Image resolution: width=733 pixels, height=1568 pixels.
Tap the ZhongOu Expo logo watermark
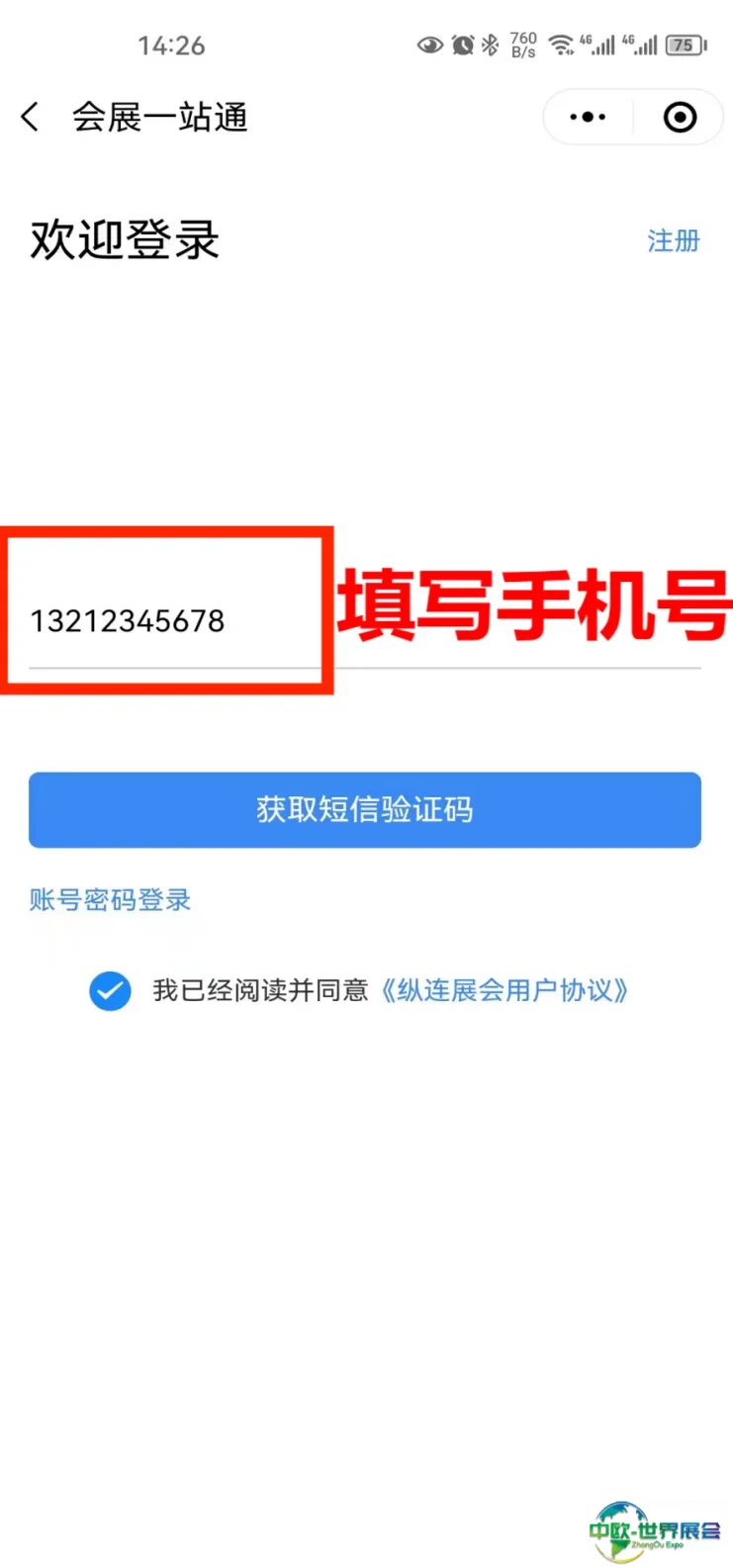[x=655, y=1530]
